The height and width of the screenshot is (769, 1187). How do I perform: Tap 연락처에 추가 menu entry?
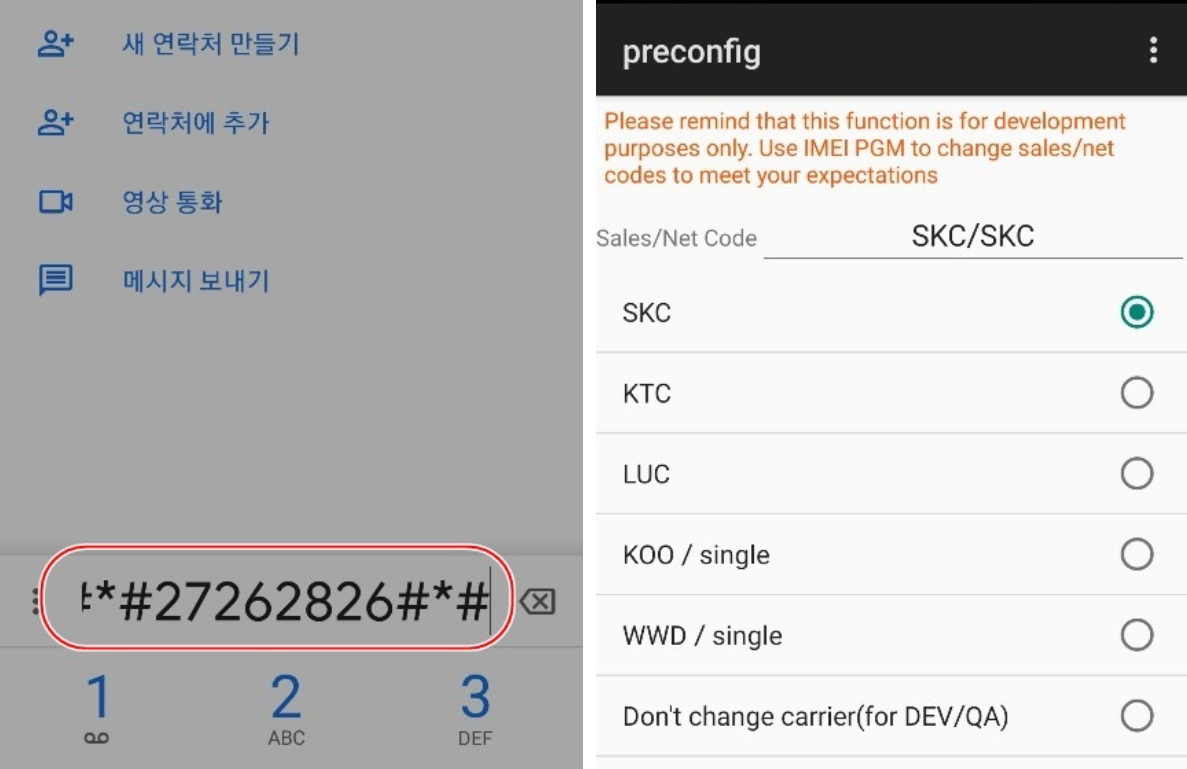[196, 122]
